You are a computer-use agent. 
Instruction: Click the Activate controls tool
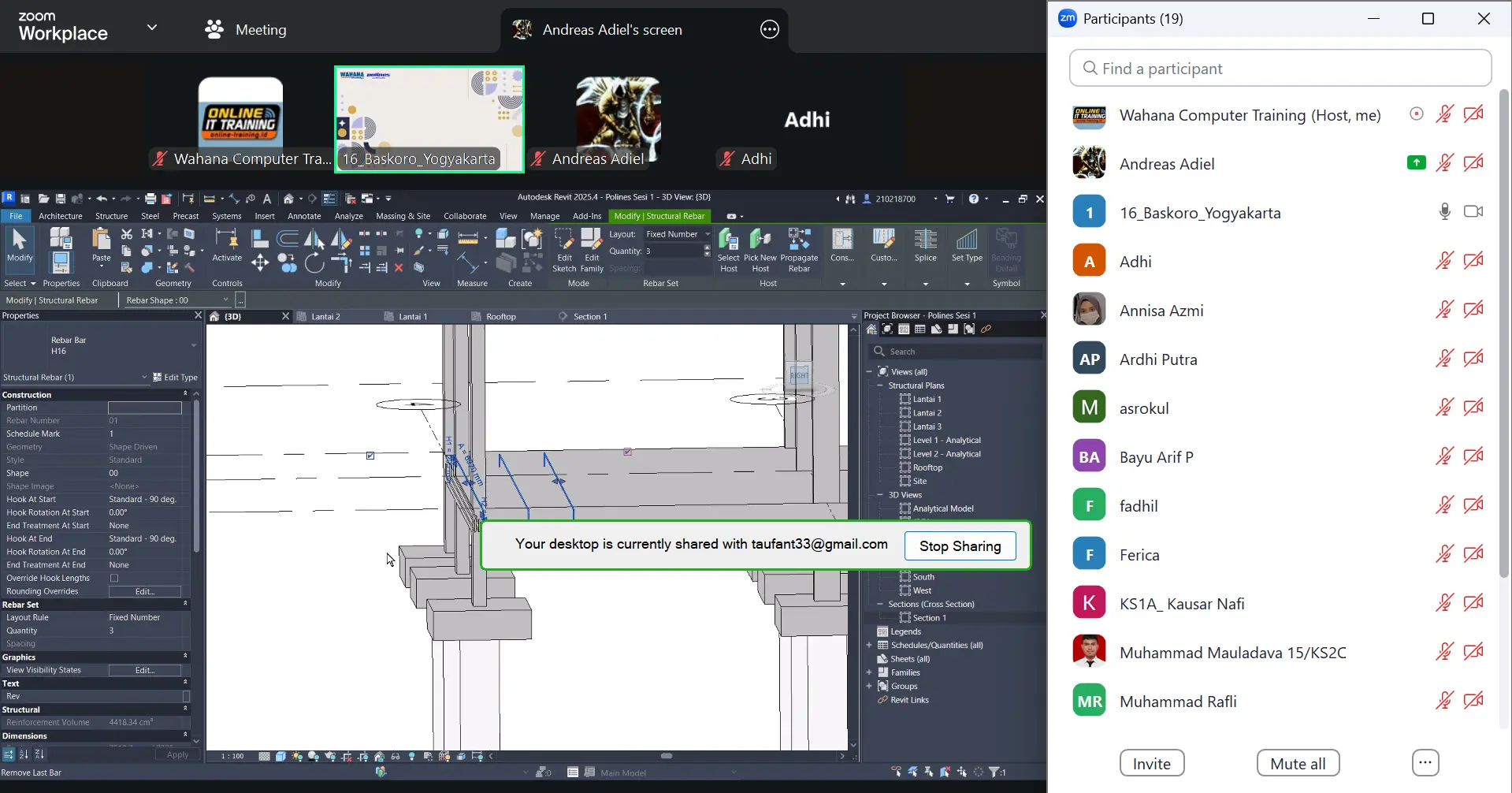227,245
